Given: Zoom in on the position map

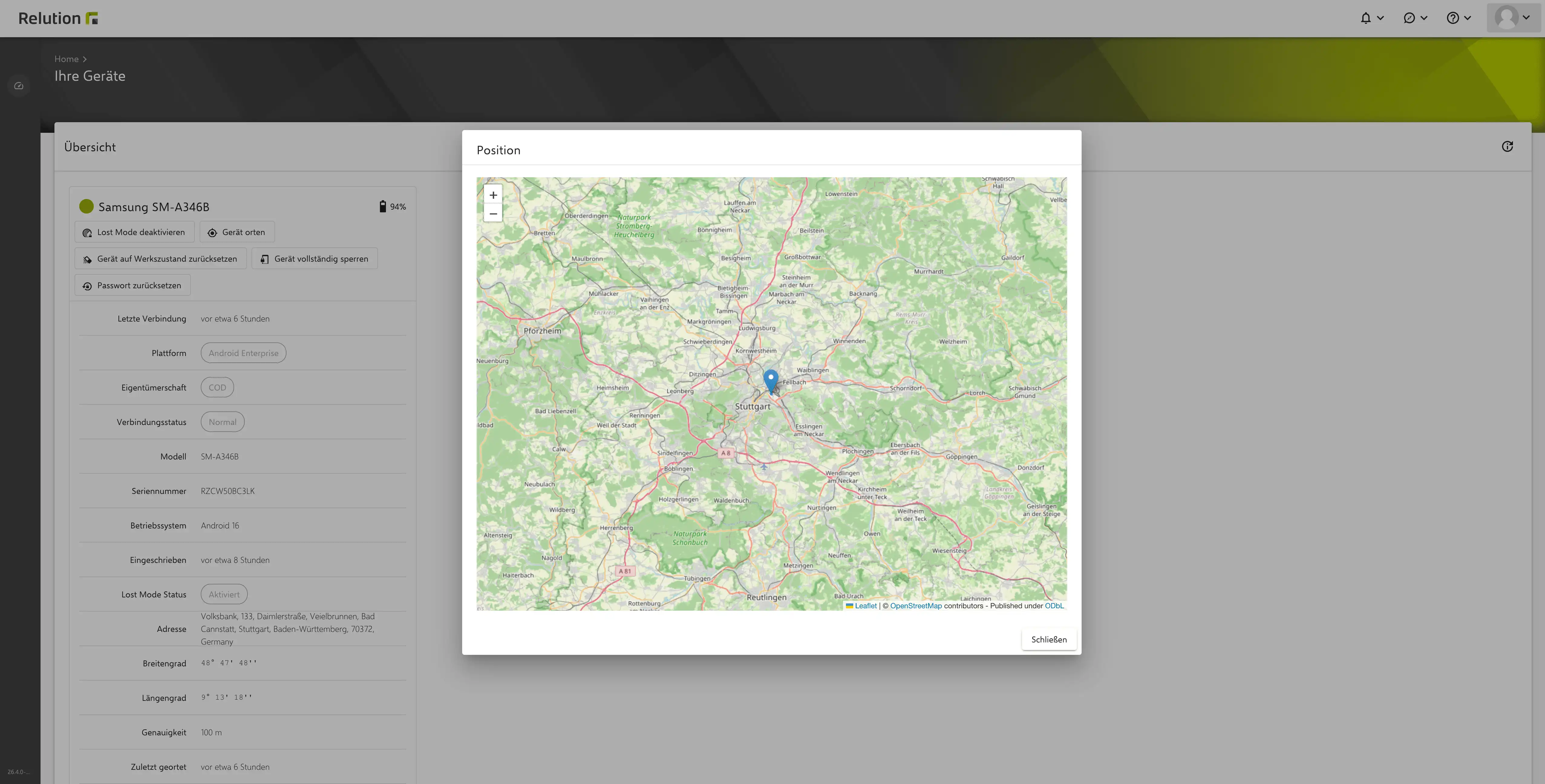Looking at the screenshot, I should click(493, 195).
